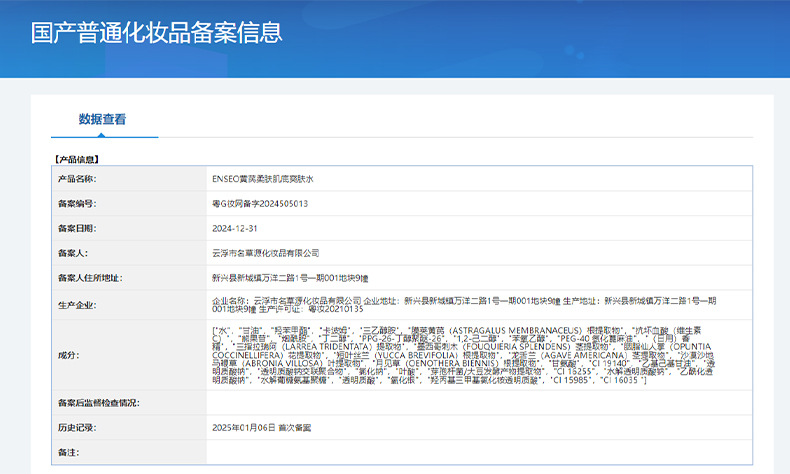Image resolution: width=790 pixels, height=474 pixels.
Task: Select the 【产品信息】 section heading
Action: click(77, 160)
